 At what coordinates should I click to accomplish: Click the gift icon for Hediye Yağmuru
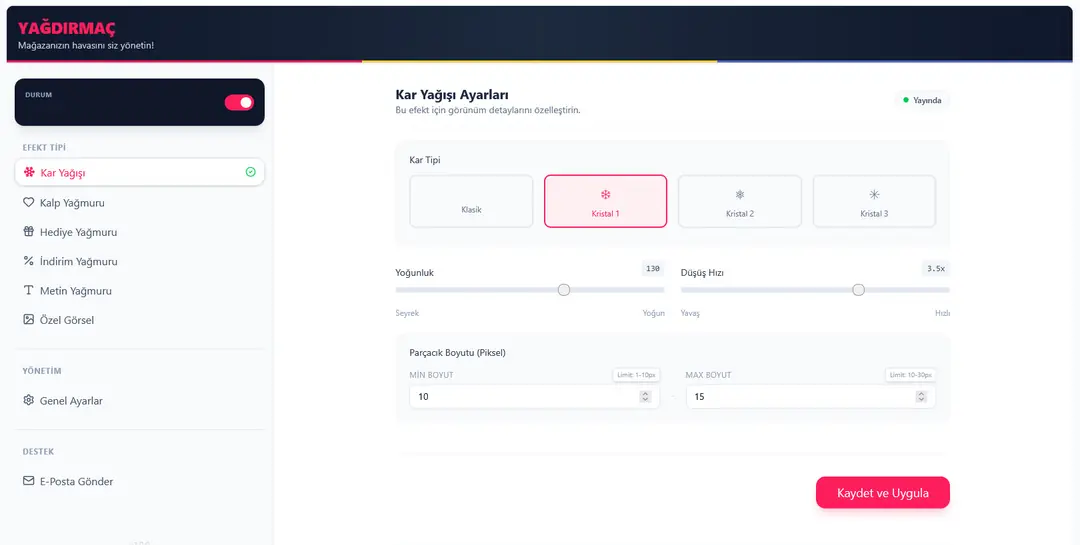[29, 232]
